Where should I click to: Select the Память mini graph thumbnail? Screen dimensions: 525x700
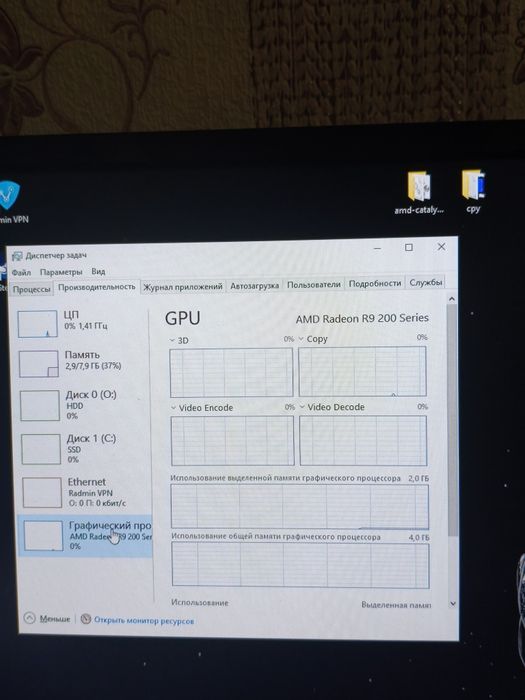tap(39, 363)
